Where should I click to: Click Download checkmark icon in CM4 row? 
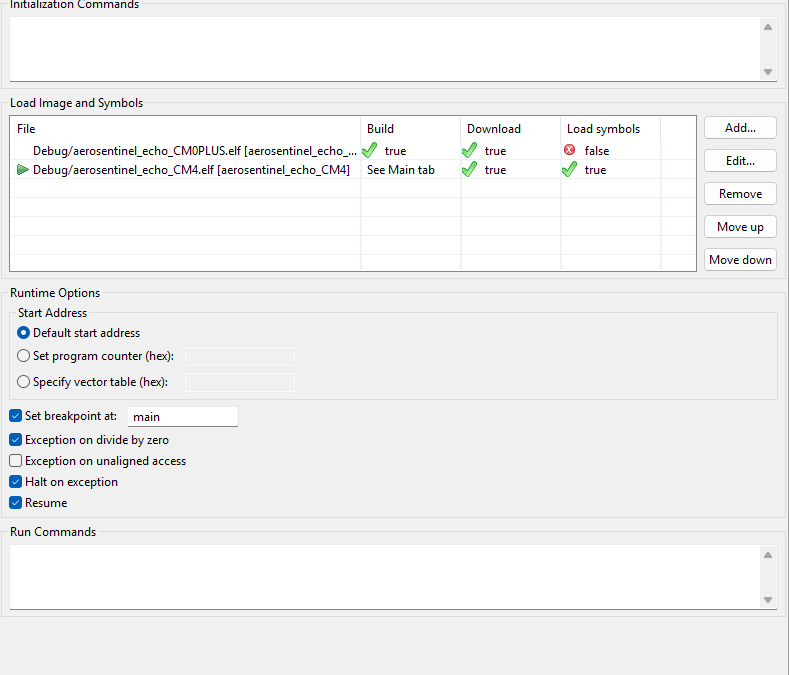(469, 169)
